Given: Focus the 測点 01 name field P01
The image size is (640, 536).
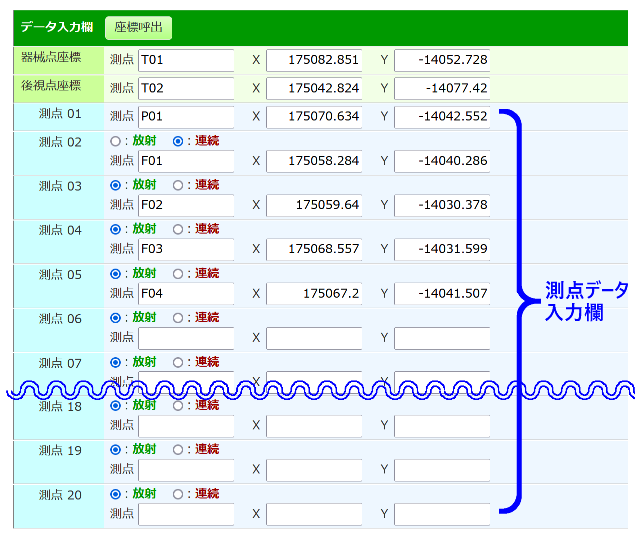Looking at the screenshot, I should 186,116.
